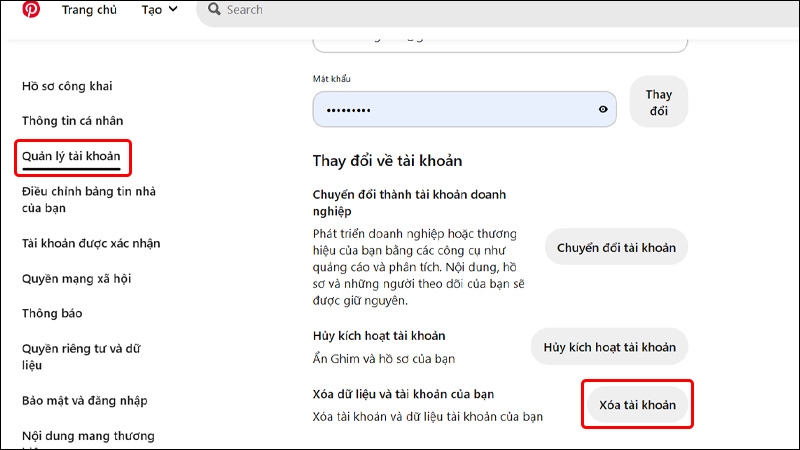The width and height of the screenshot is (800, 450).
Task: Click Xóa tài khoản button
Action: coord(637,405)
